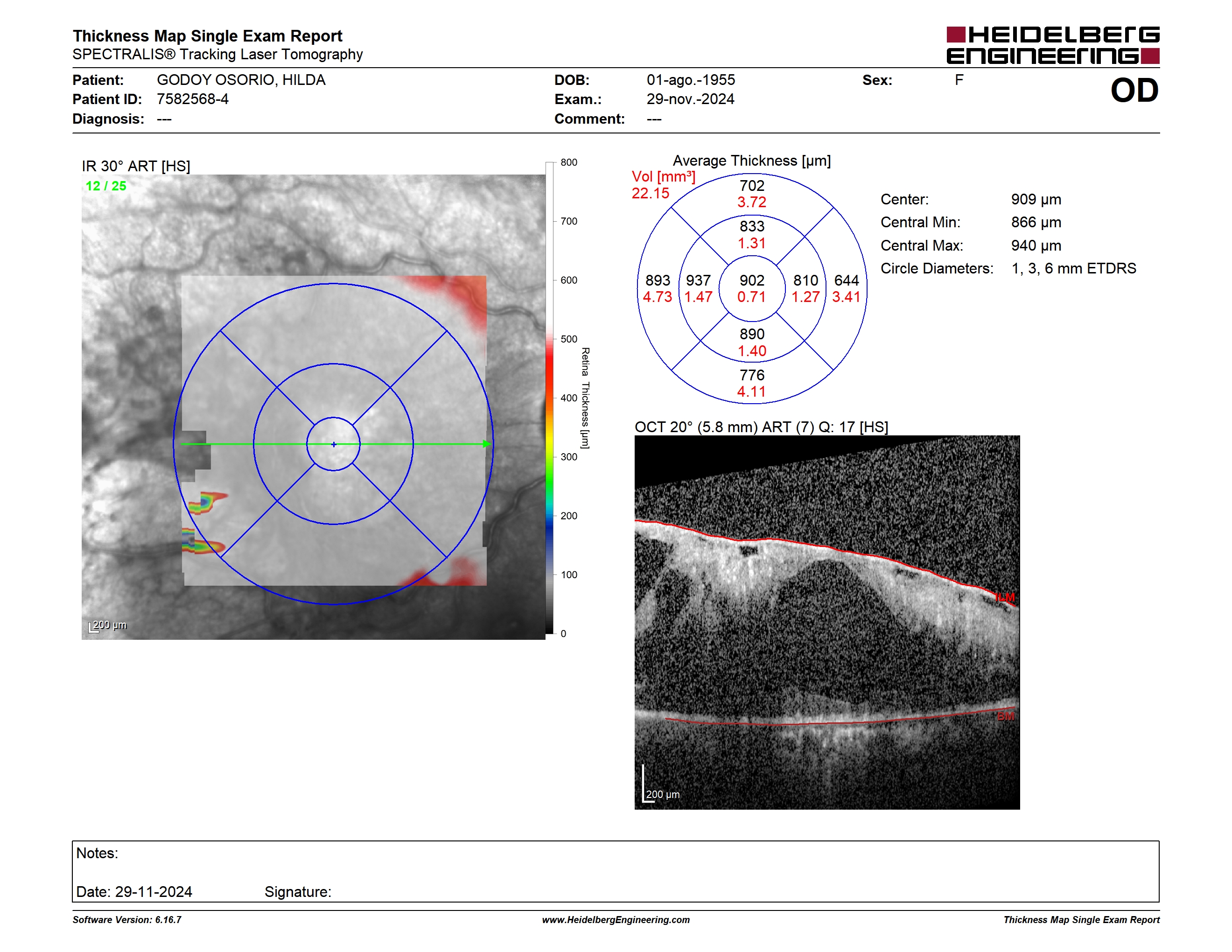Viewport: 1232px width, 952px height.
Task: Open the www.HeidelbergEngineering.com link
Action: (616, 920)
